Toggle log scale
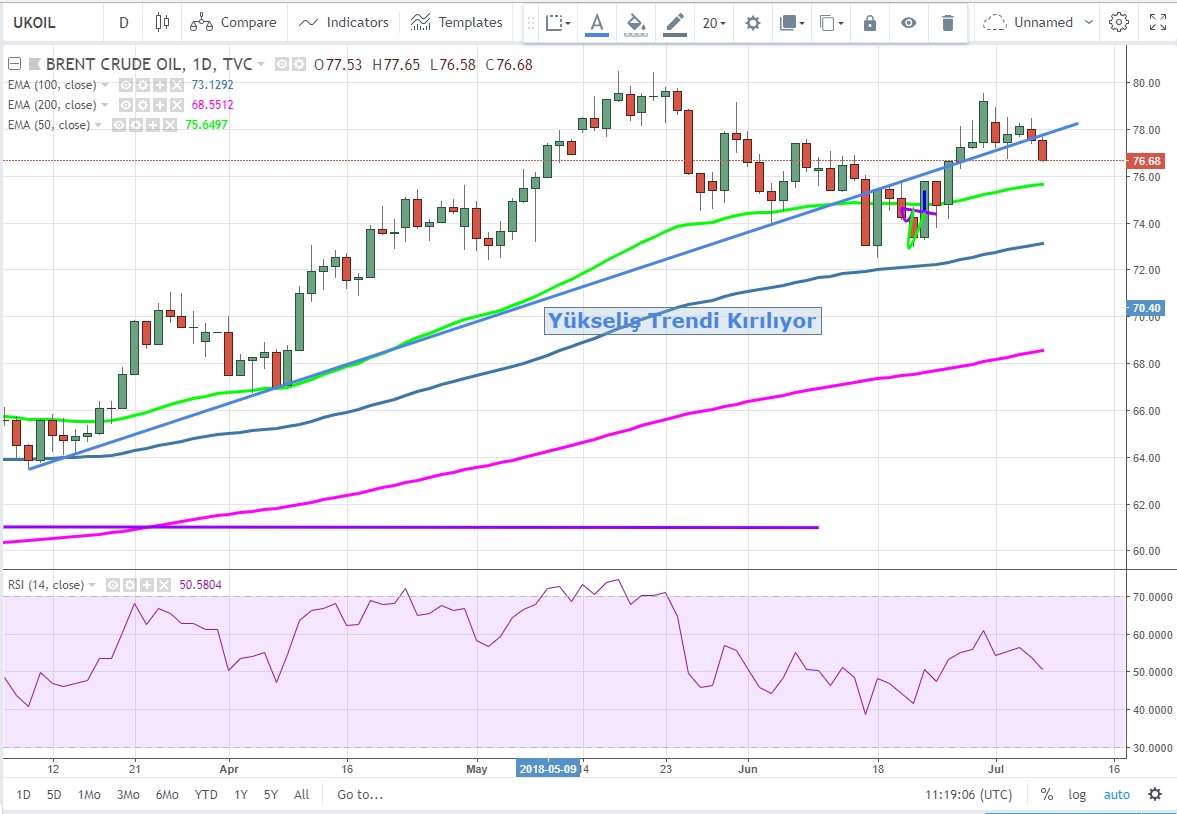Viewport: 1177px width, 814px height. point(1077,794)
